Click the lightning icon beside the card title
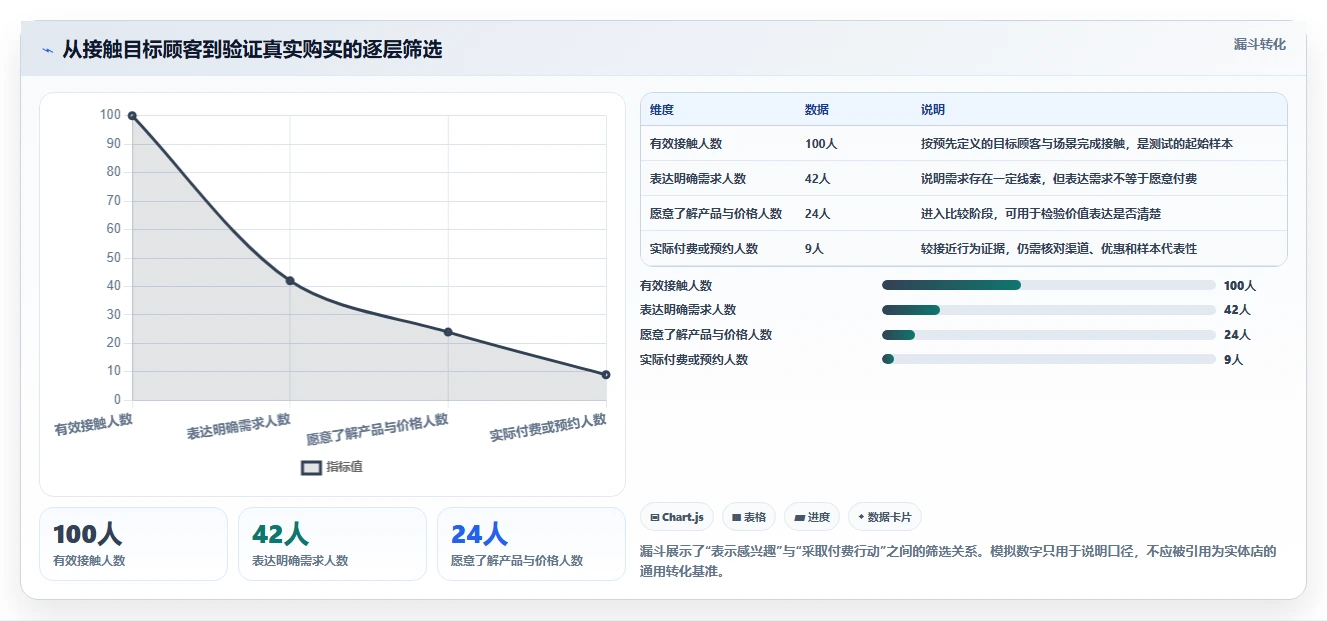Viewport: 1327px width, 621px height. tap(47, 50)
